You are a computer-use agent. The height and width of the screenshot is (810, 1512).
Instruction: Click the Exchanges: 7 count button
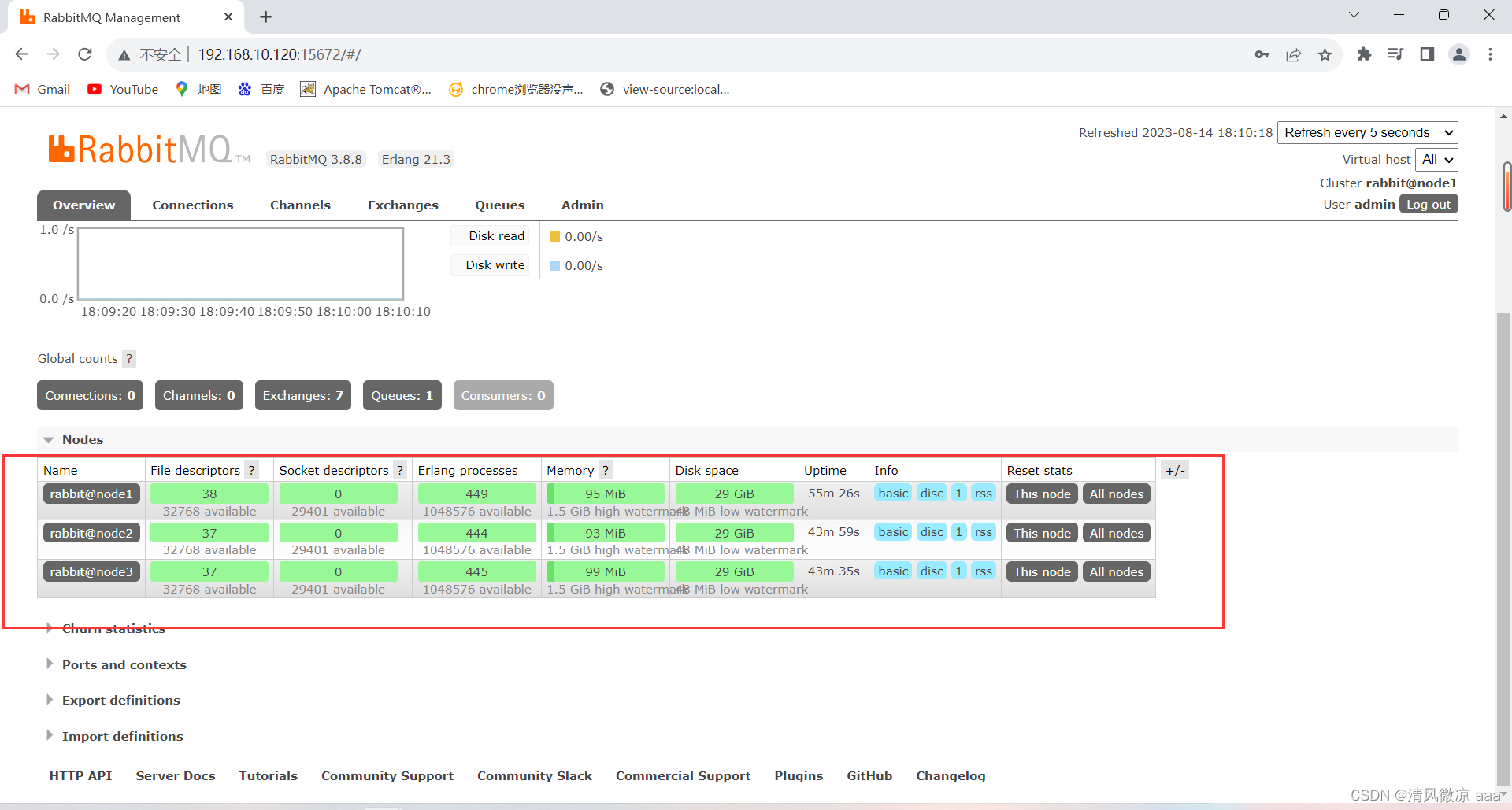[303, 395]
